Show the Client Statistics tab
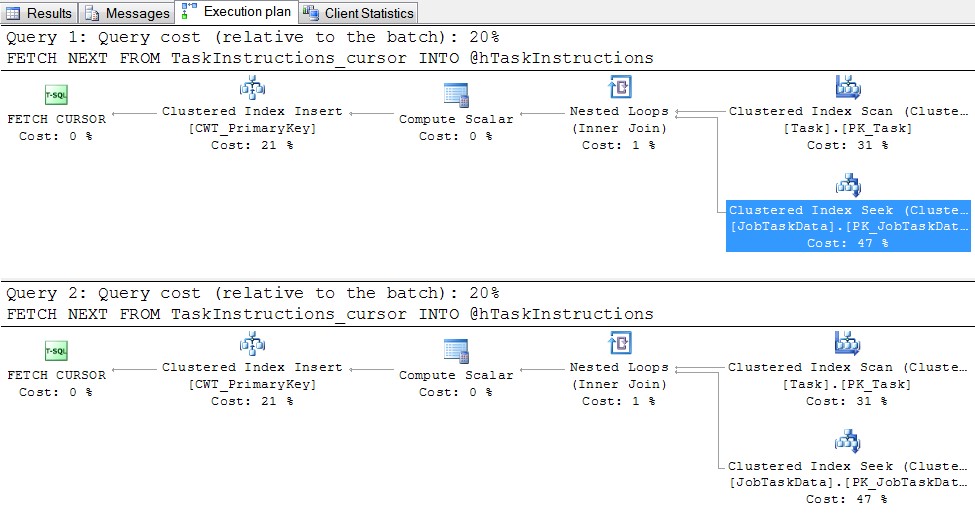975x514 pixels. tap(358, 13)
